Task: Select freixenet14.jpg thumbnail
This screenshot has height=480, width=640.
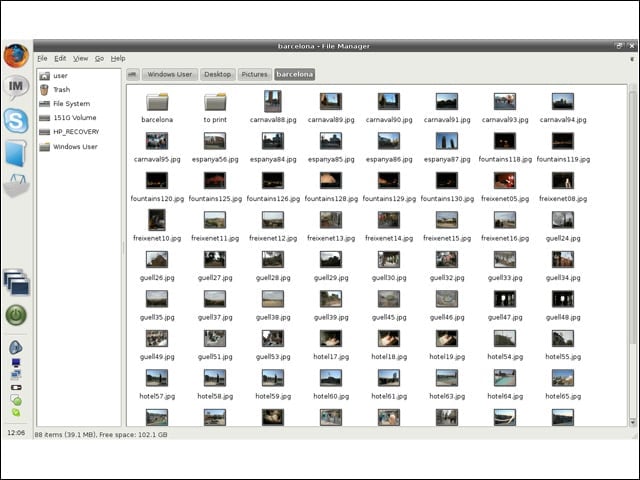Action: coord(389,220)
